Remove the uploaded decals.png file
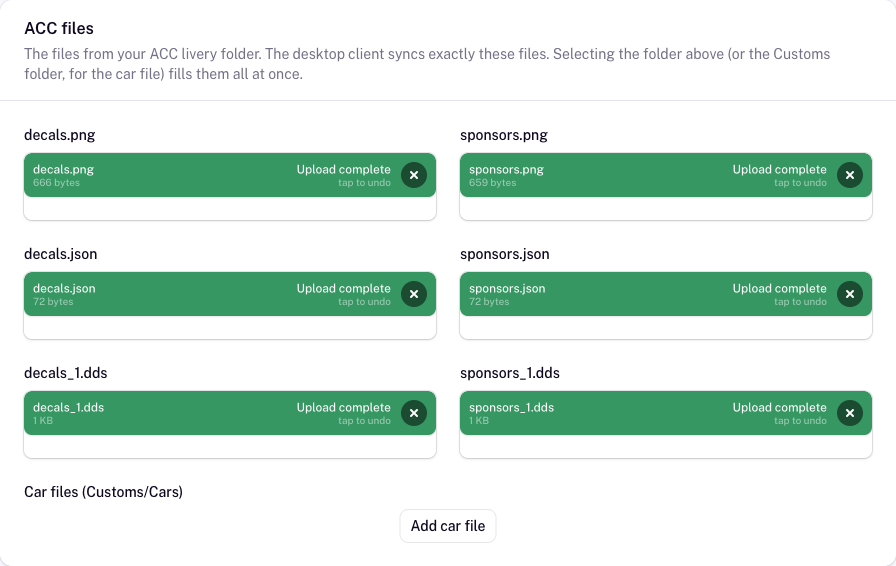This screenshot has width=896, height=566. (414, 175)
